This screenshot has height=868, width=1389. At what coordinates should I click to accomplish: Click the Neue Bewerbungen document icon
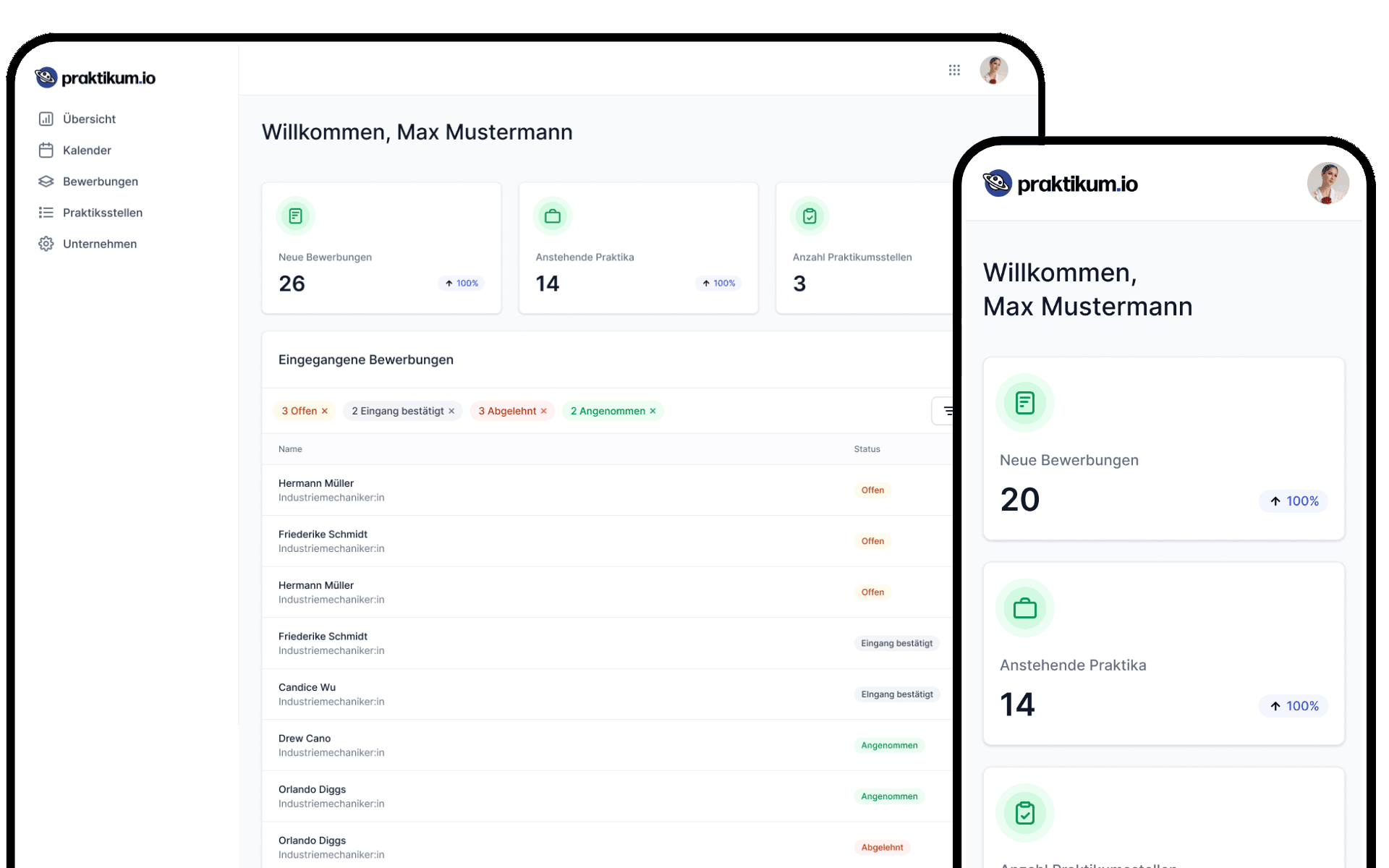pos(295,216)
